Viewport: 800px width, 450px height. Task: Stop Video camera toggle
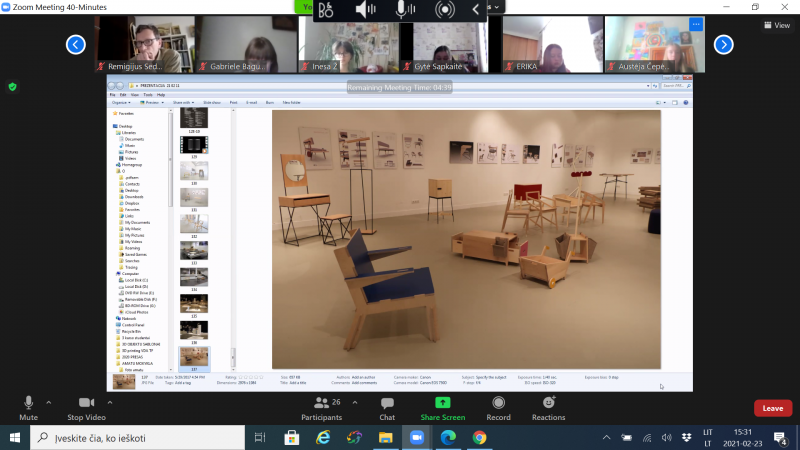click(x=86, y=409)
